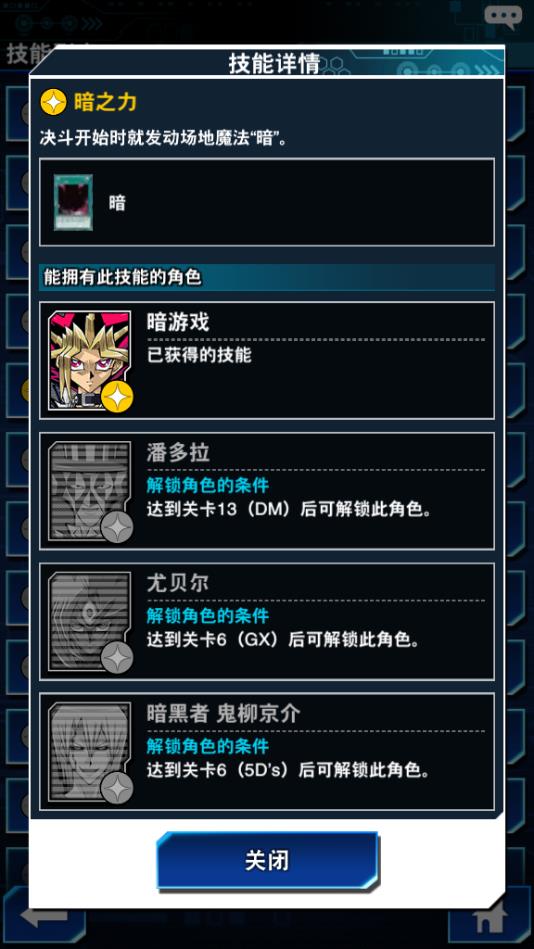The height and width of the screenshot is (949, 534).
Task: Tap the home icon at bottom right
Action: point(489,918)
